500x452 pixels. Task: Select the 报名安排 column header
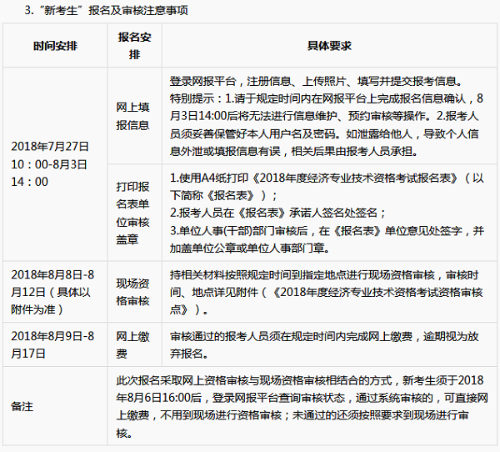(x=134, y=46)
